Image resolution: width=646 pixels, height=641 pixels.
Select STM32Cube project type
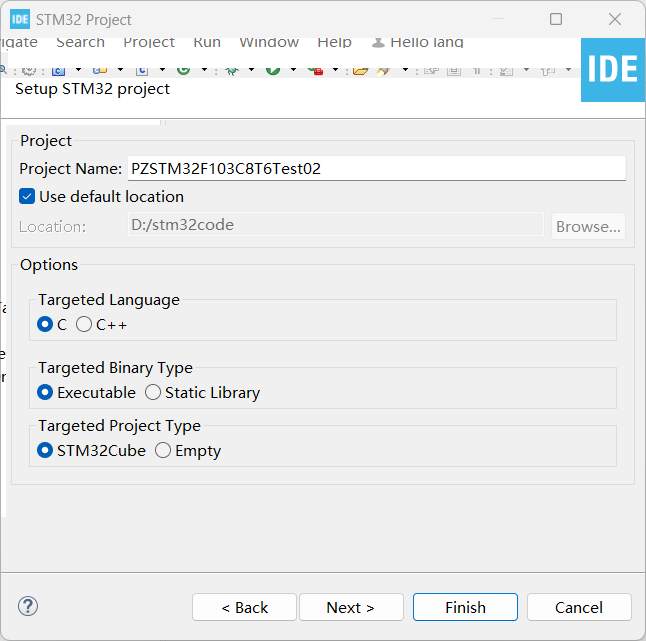(x=45, y=451)
